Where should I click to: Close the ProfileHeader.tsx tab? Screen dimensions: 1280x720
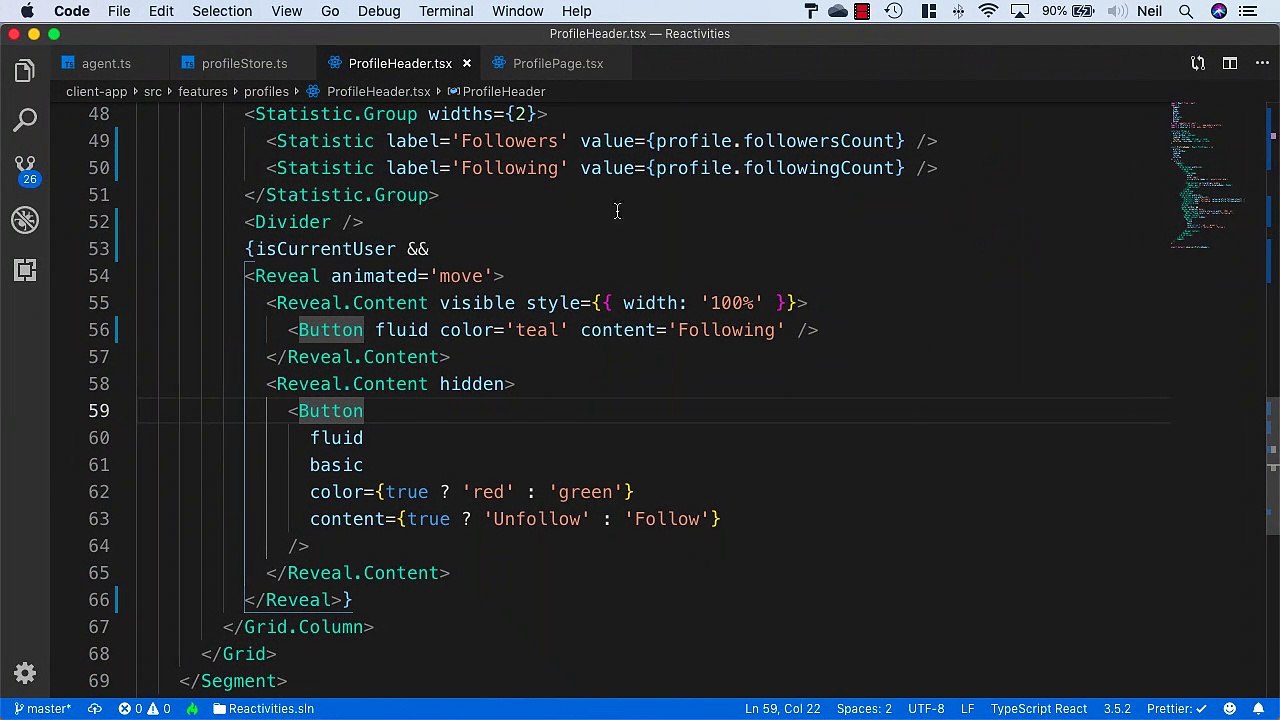(x=466, y=63)
